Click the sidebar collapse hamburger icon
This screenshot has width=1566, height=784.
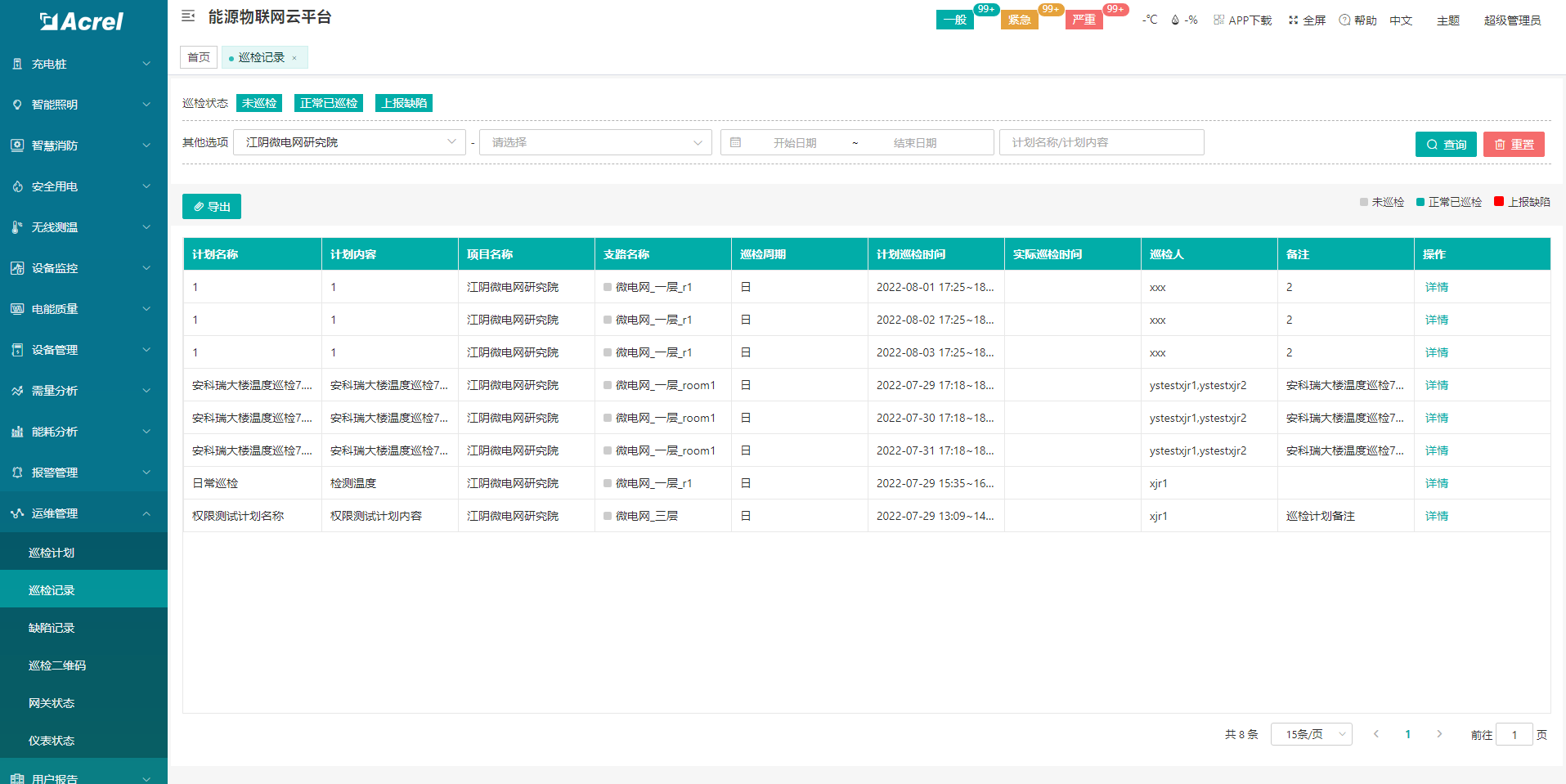tap(188, 16)
